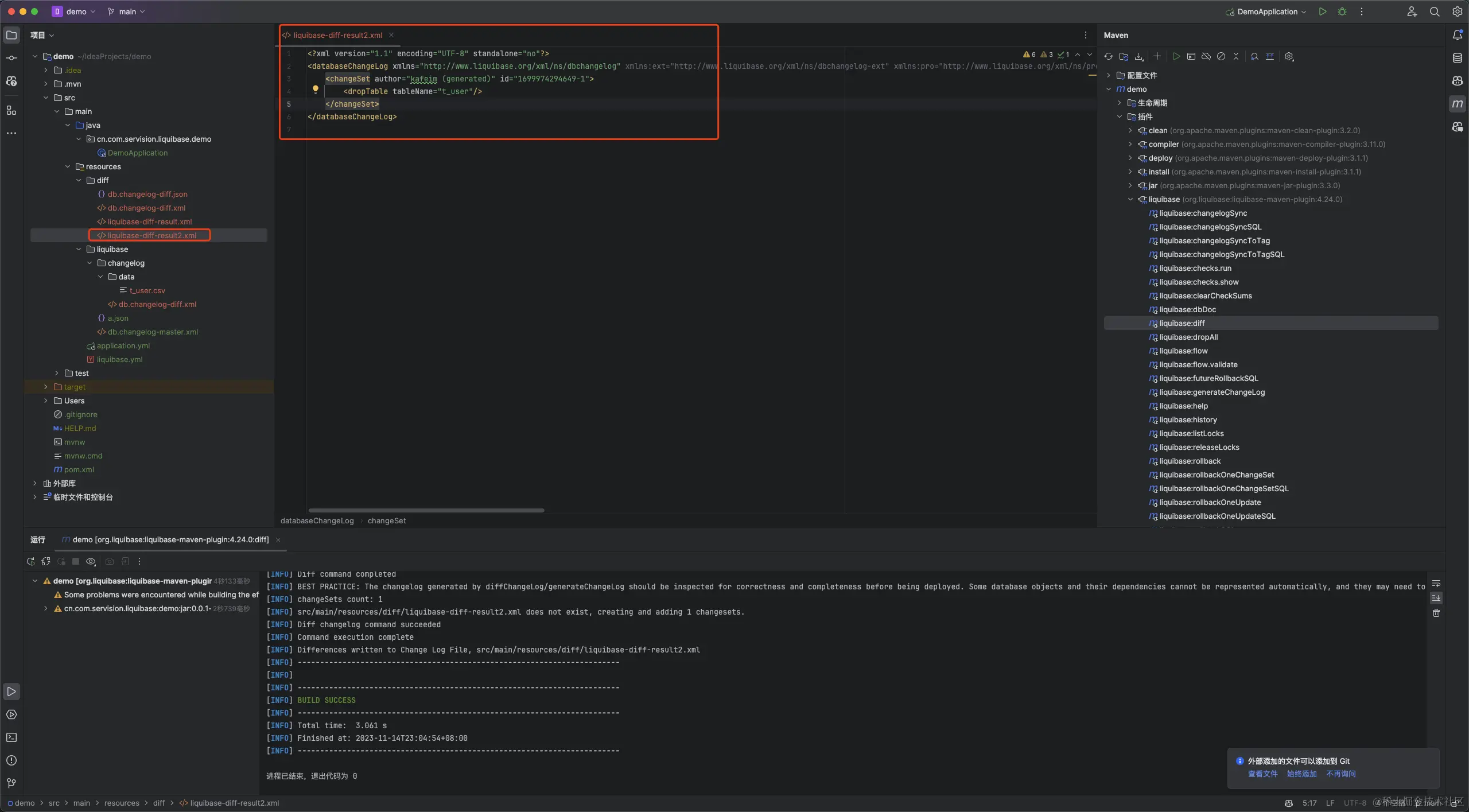
Task: Click 查看文件 link in Git notification
Action: pyautogui.click(x=1262, y=774)
